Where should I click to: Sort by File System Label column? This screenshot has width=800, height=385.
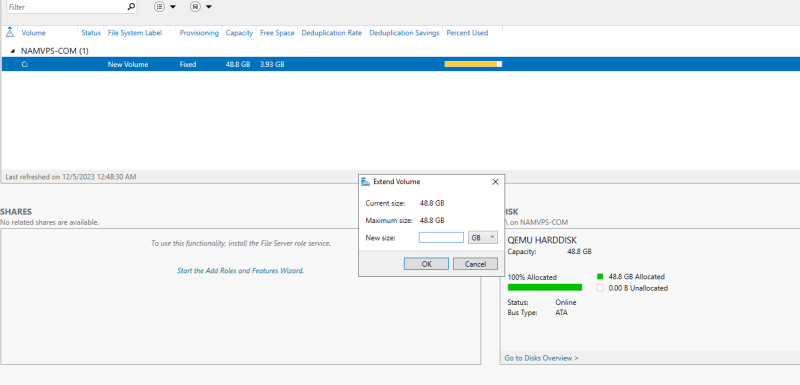point(135,33)
